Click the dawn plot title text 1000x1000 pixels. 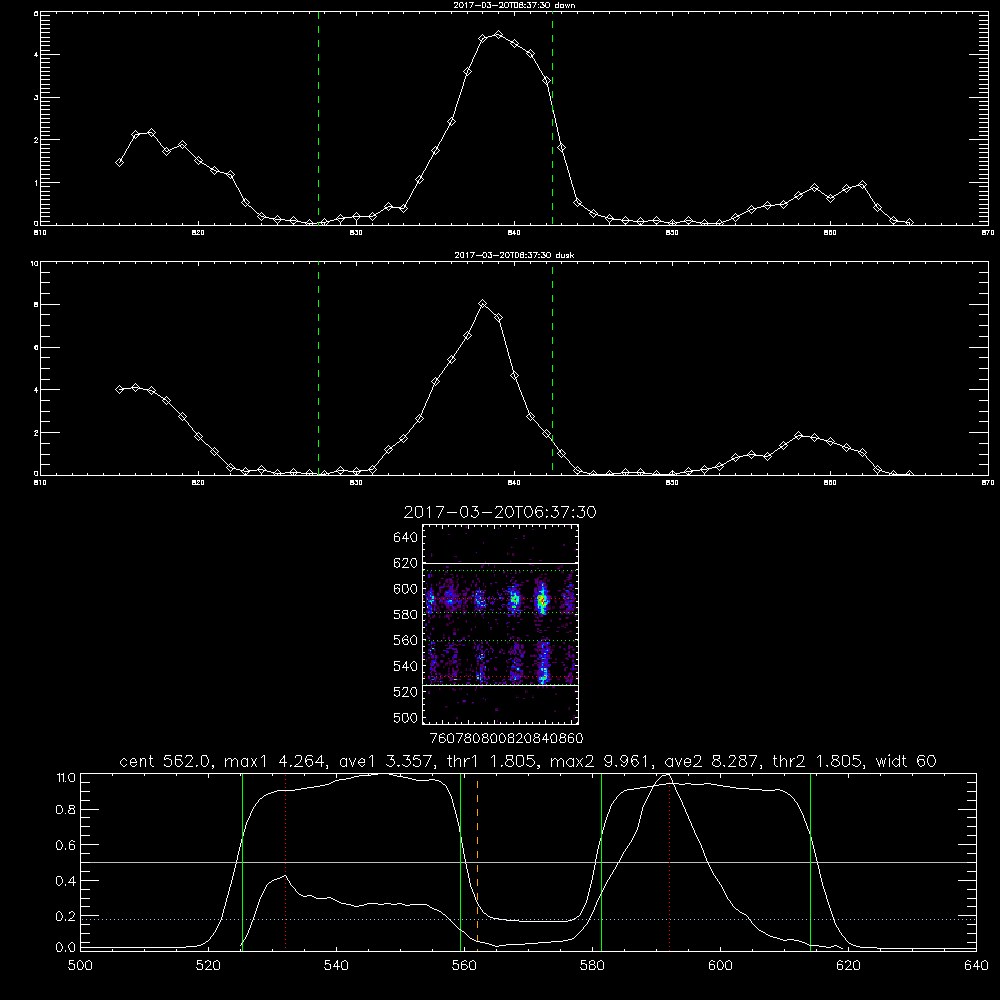point(514,5)
